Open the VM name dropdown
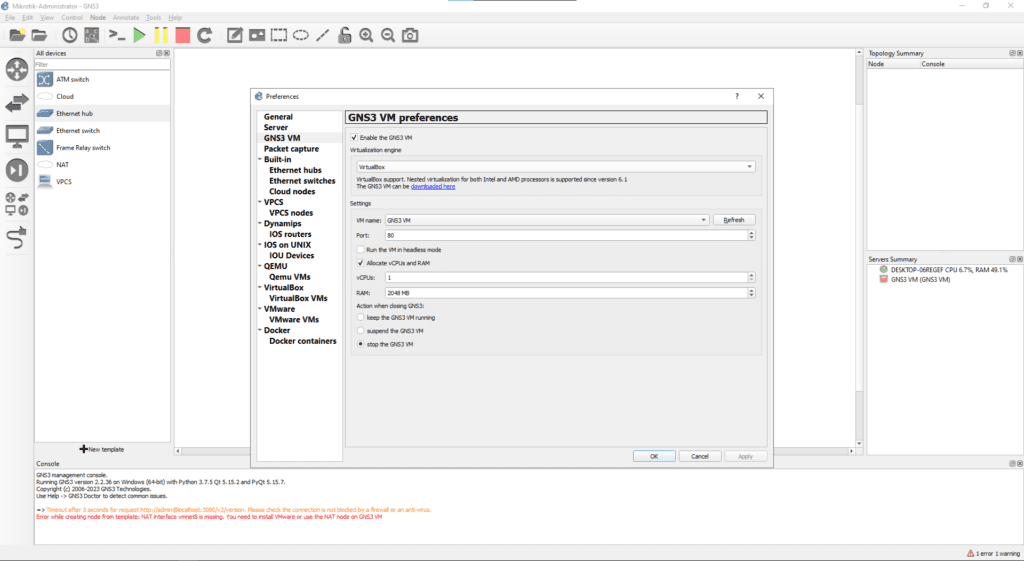Screen dimensions: 1024x561 [547, 220]
